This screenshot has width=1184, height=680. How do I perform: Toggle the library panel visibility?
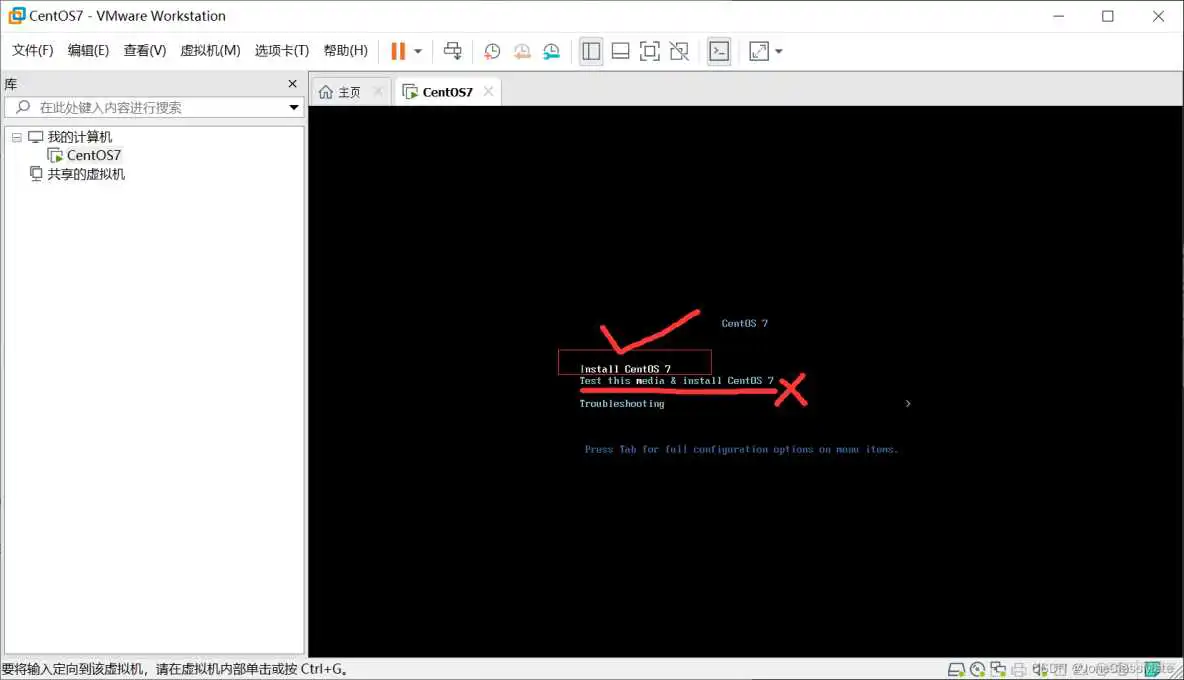coord(590,50)
